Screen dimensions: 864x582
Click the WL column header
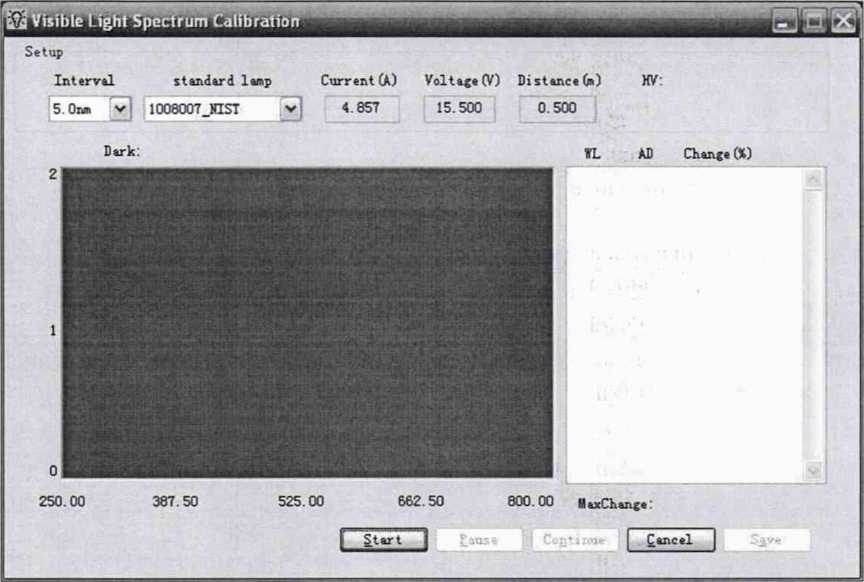(592, 154)
